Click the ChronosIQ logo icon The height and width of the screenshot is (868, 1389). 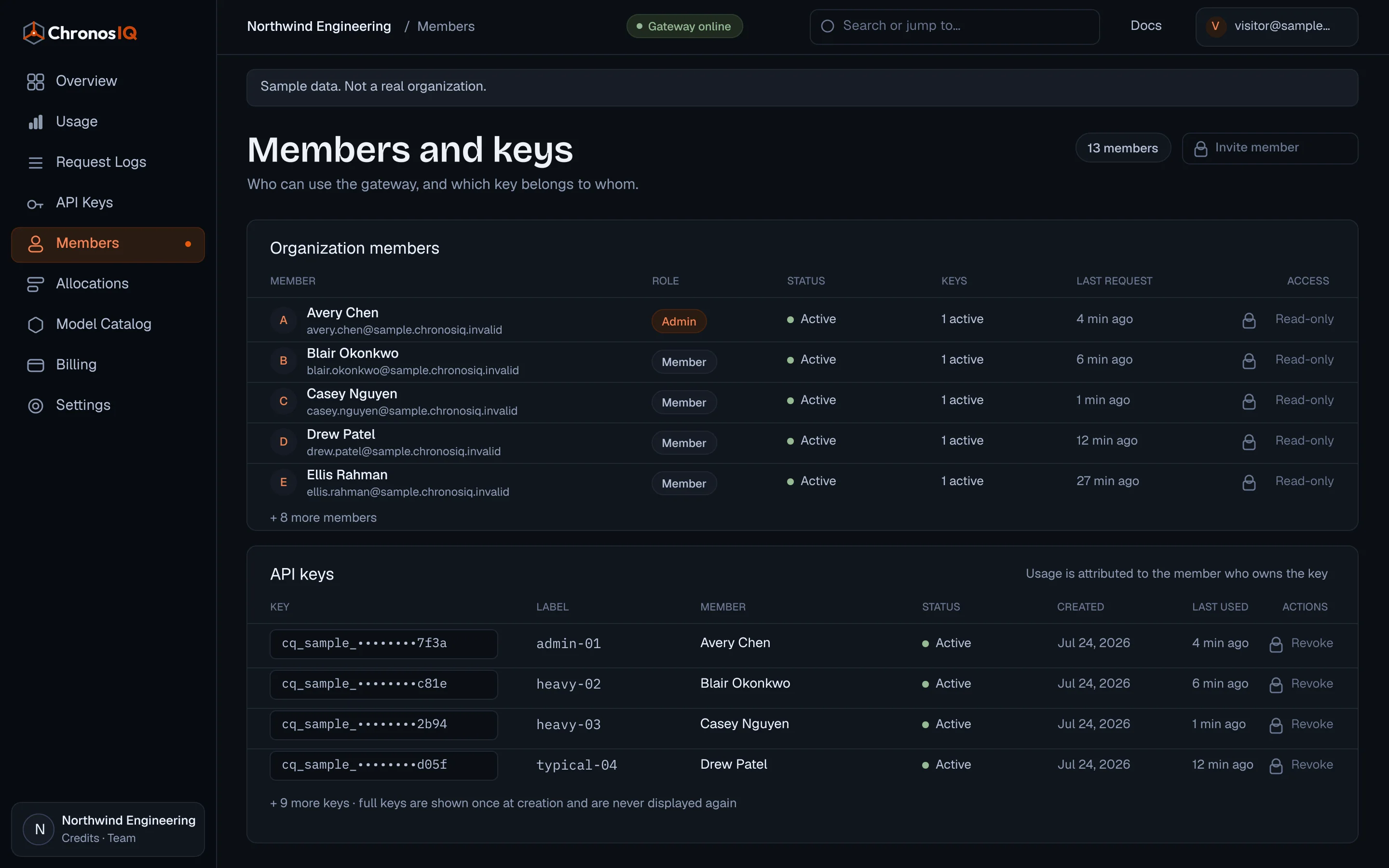[x=33, y=33]
